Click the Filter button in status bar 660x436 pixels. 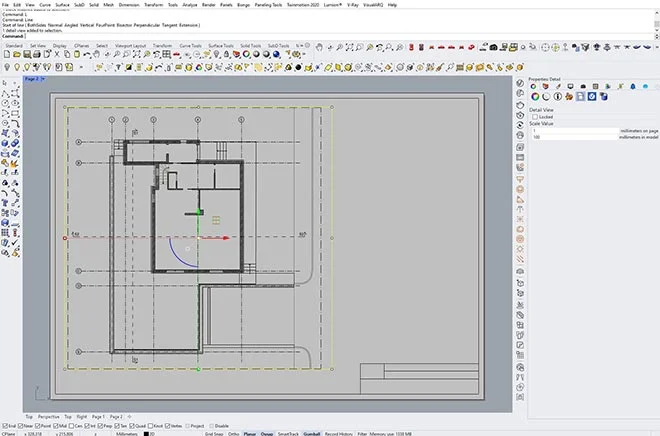[362, 433]
